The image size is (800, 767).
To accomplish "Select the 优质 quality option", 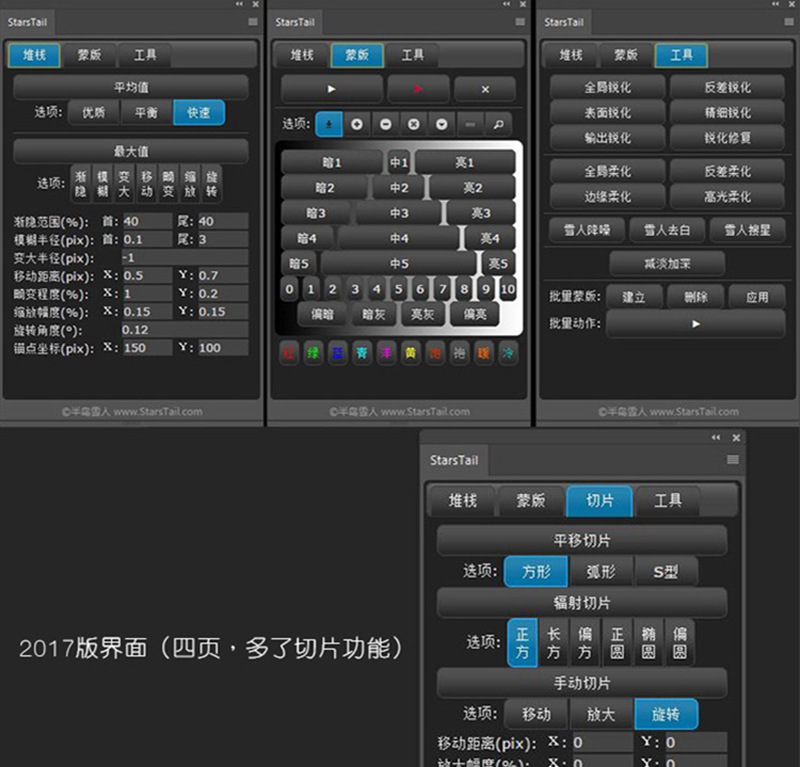I will 93,113.
